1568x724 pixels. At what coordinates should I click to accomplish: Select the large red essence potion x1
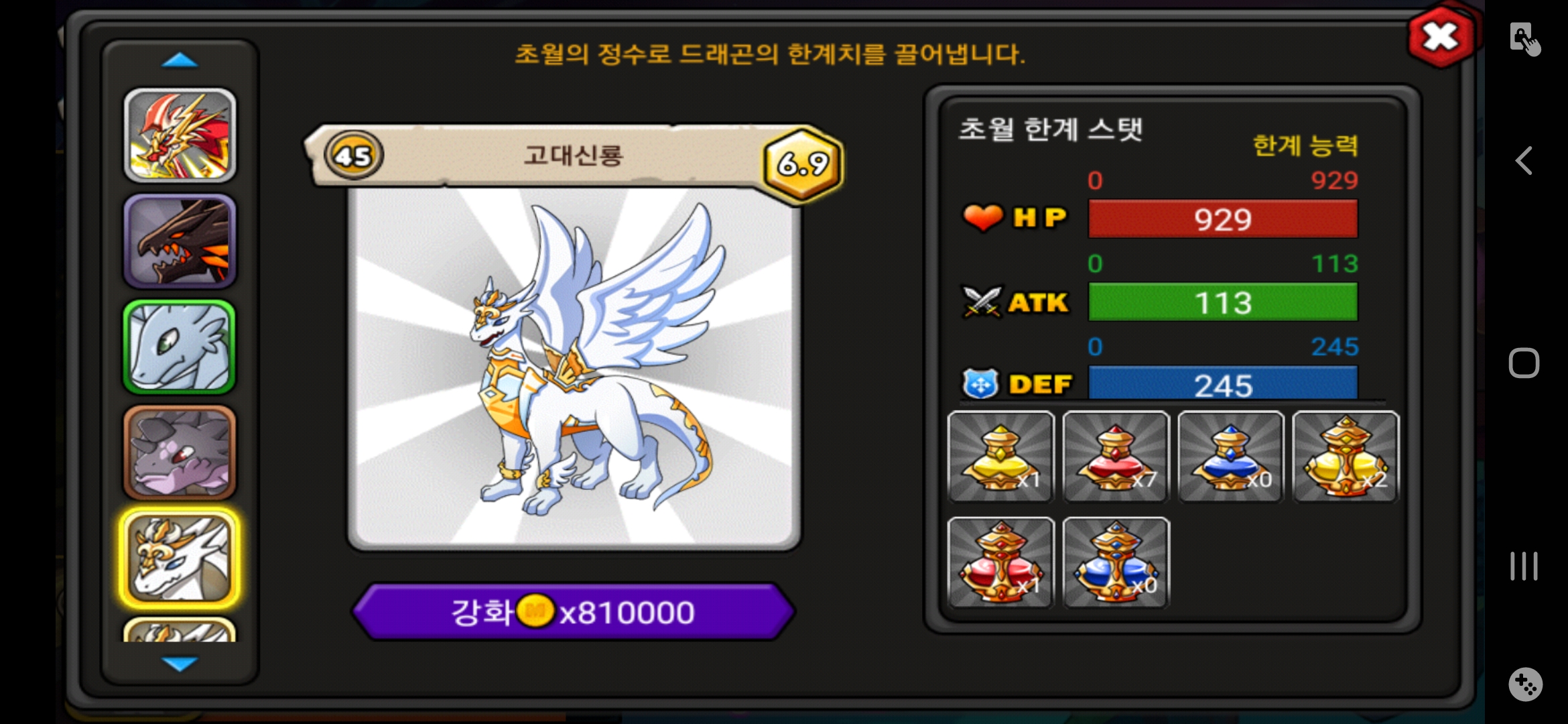coord(1001,563)
